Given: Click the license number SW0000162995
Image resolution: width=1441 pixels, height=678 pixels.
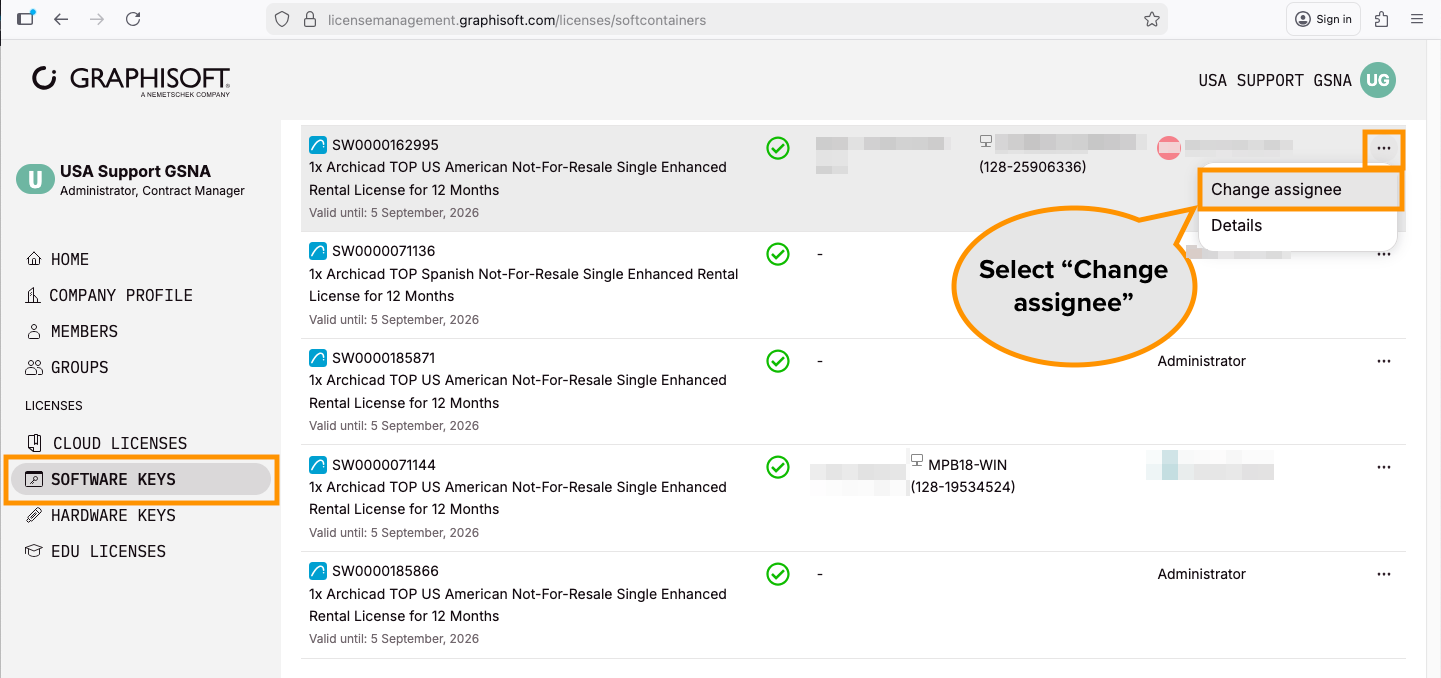Looking at the screenshot, I should click(385, 144).
